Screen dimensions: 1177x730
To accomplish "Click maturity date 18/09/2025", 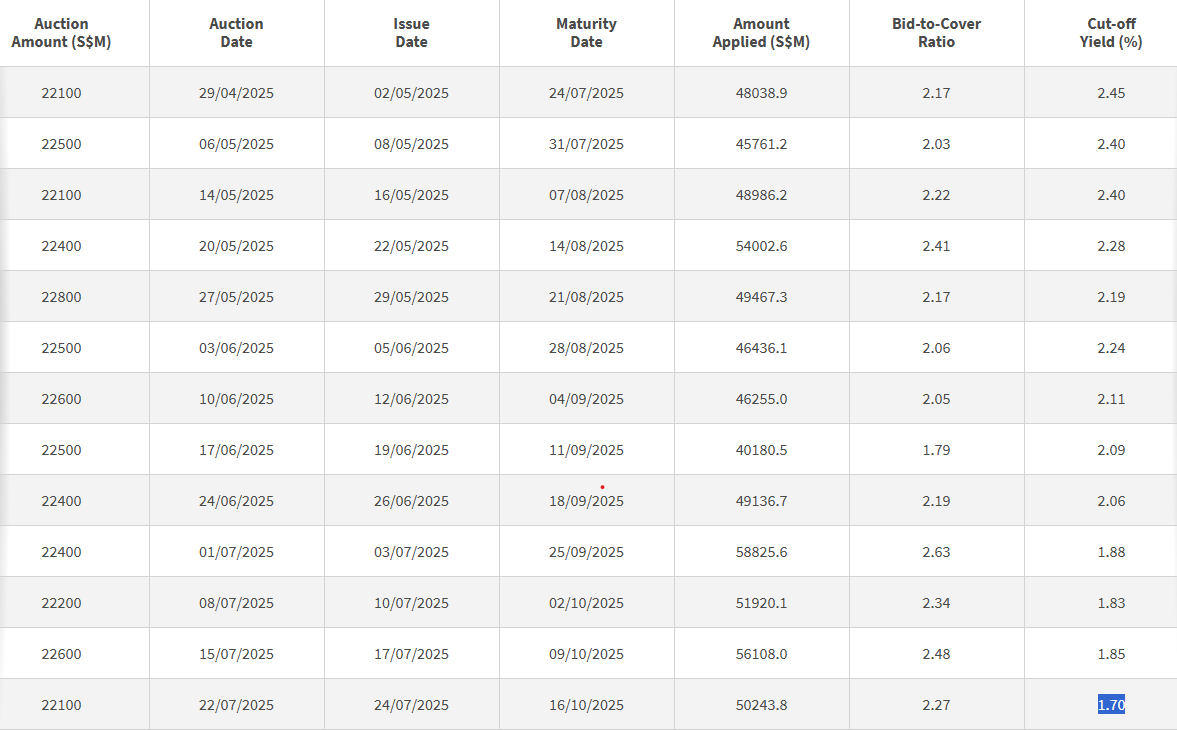I will pyautogui.click(x=586, y=501).
